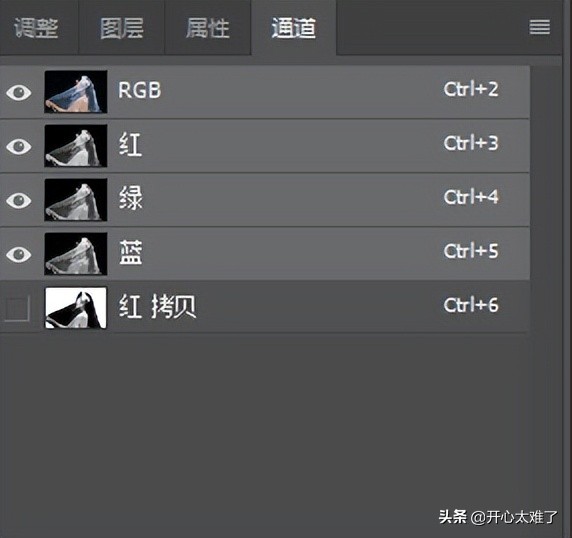
Task: Click the RGB channel thumbnail
Action: click(x=76, y=92)
